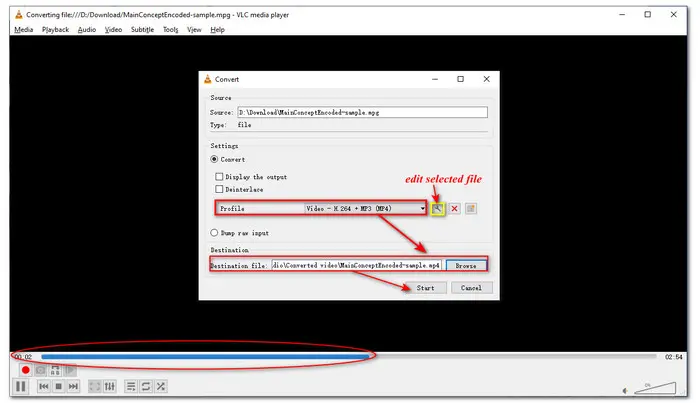Click the Source path field

(x=362, y=112)
